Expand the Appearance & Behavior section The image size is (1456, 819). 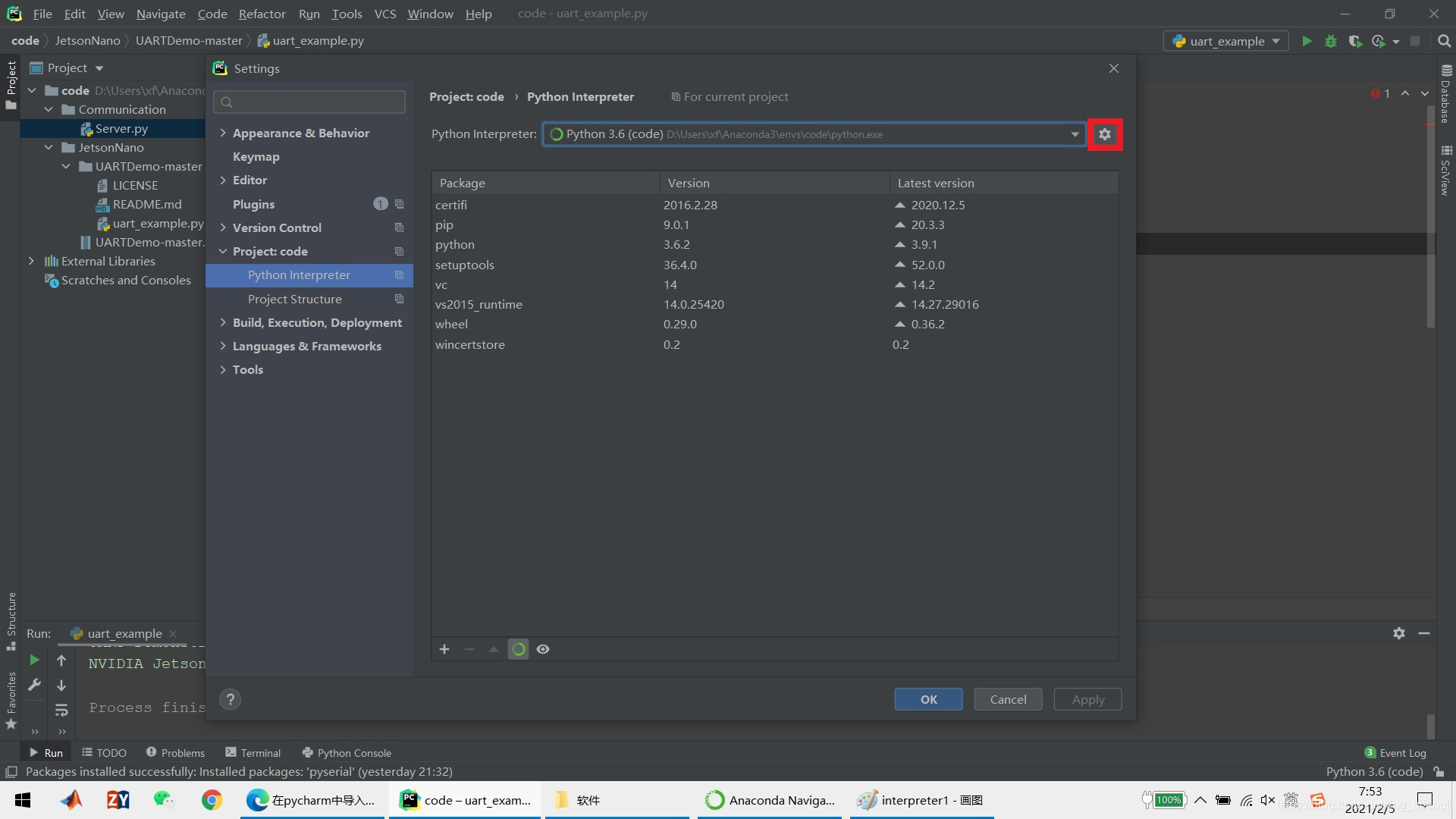tap(223, 133)
